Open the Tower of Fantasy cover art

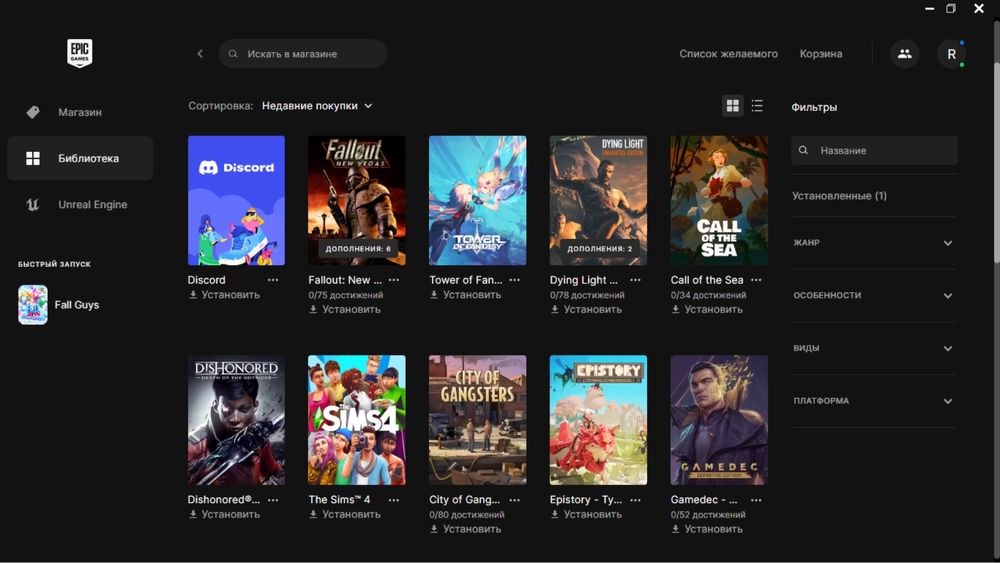coord(478,200)
